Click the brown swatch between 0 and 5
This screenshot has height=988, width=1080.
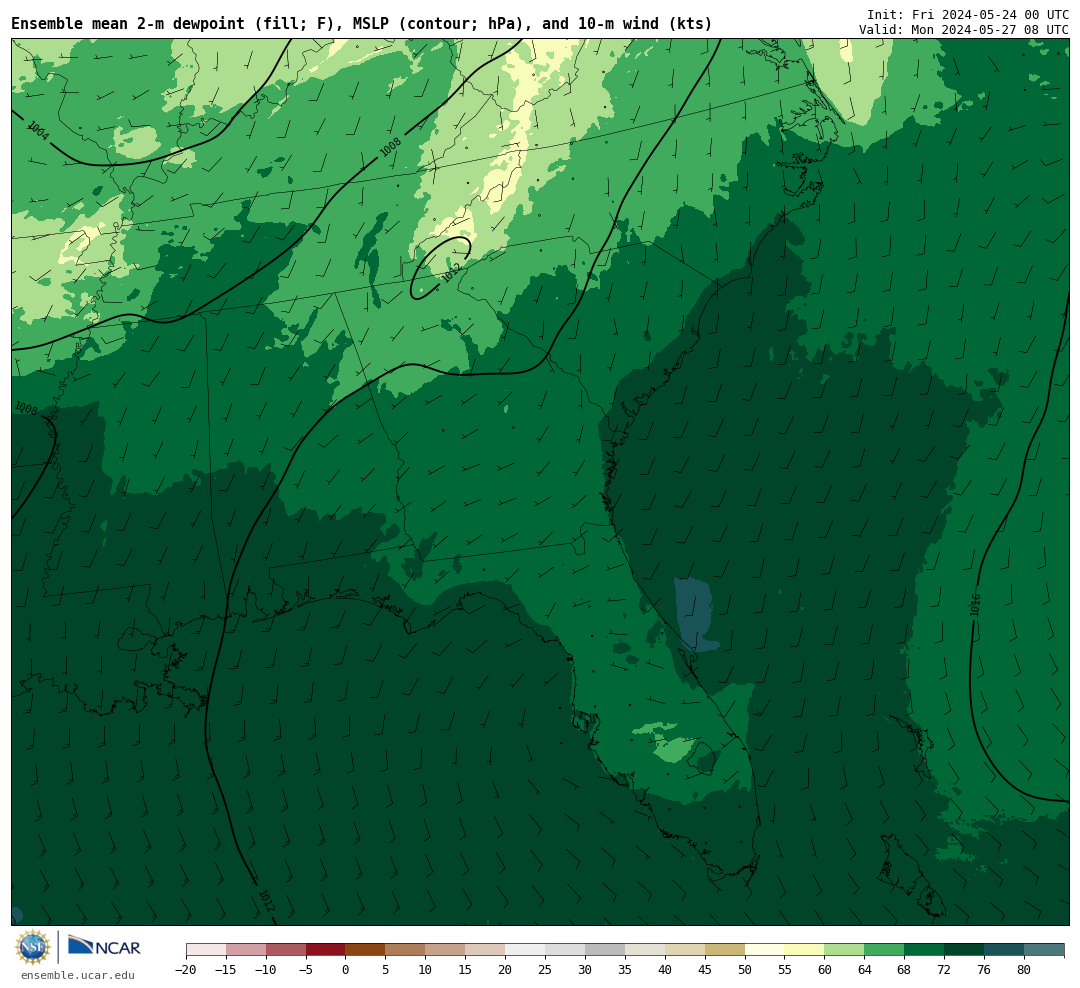[x=366, y=950]
